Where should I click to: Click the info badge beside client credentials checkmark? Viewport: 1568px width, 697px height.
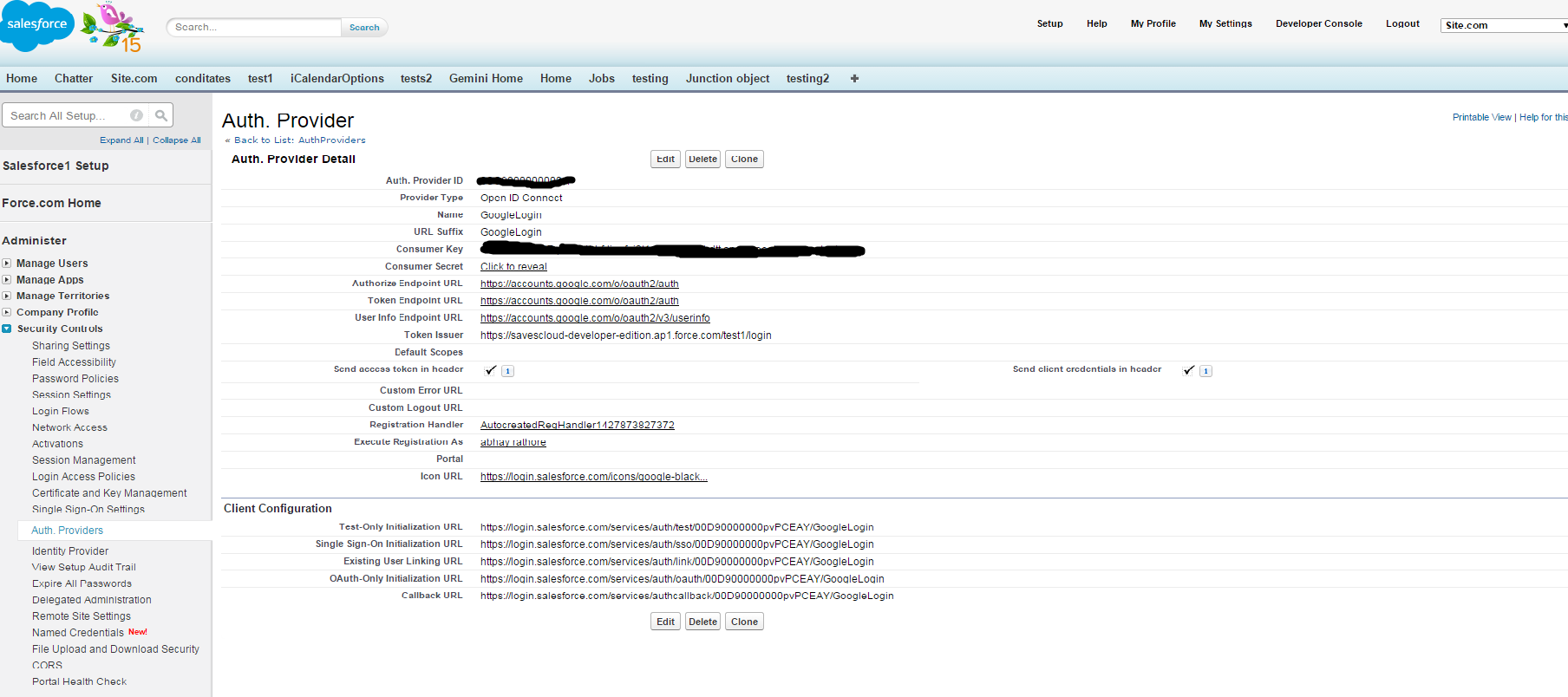click(x=1205, y=371)
